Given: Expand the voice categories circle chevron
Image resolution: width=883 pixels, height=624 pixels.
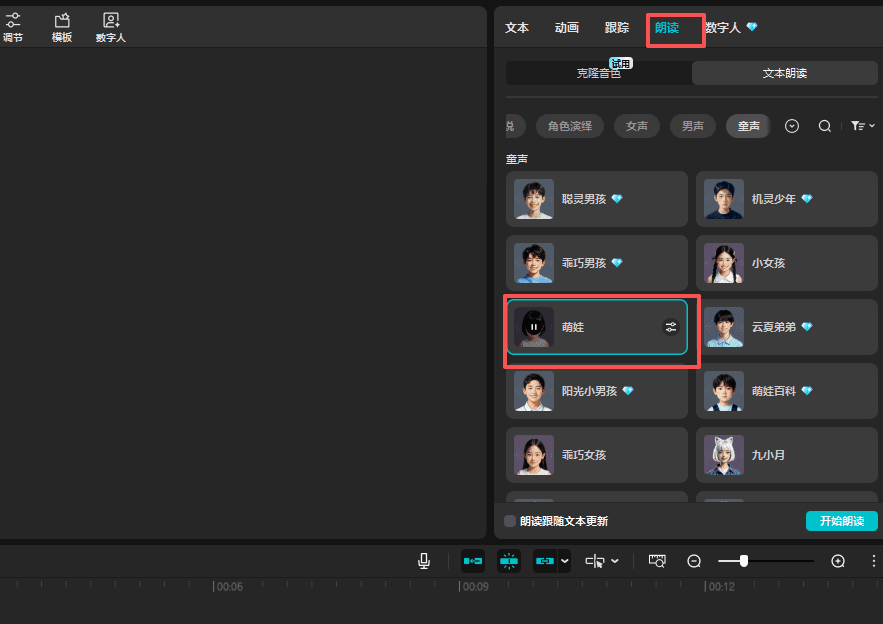Looking at the screenshot, I should pyautogui.click(x=792, y=126).
